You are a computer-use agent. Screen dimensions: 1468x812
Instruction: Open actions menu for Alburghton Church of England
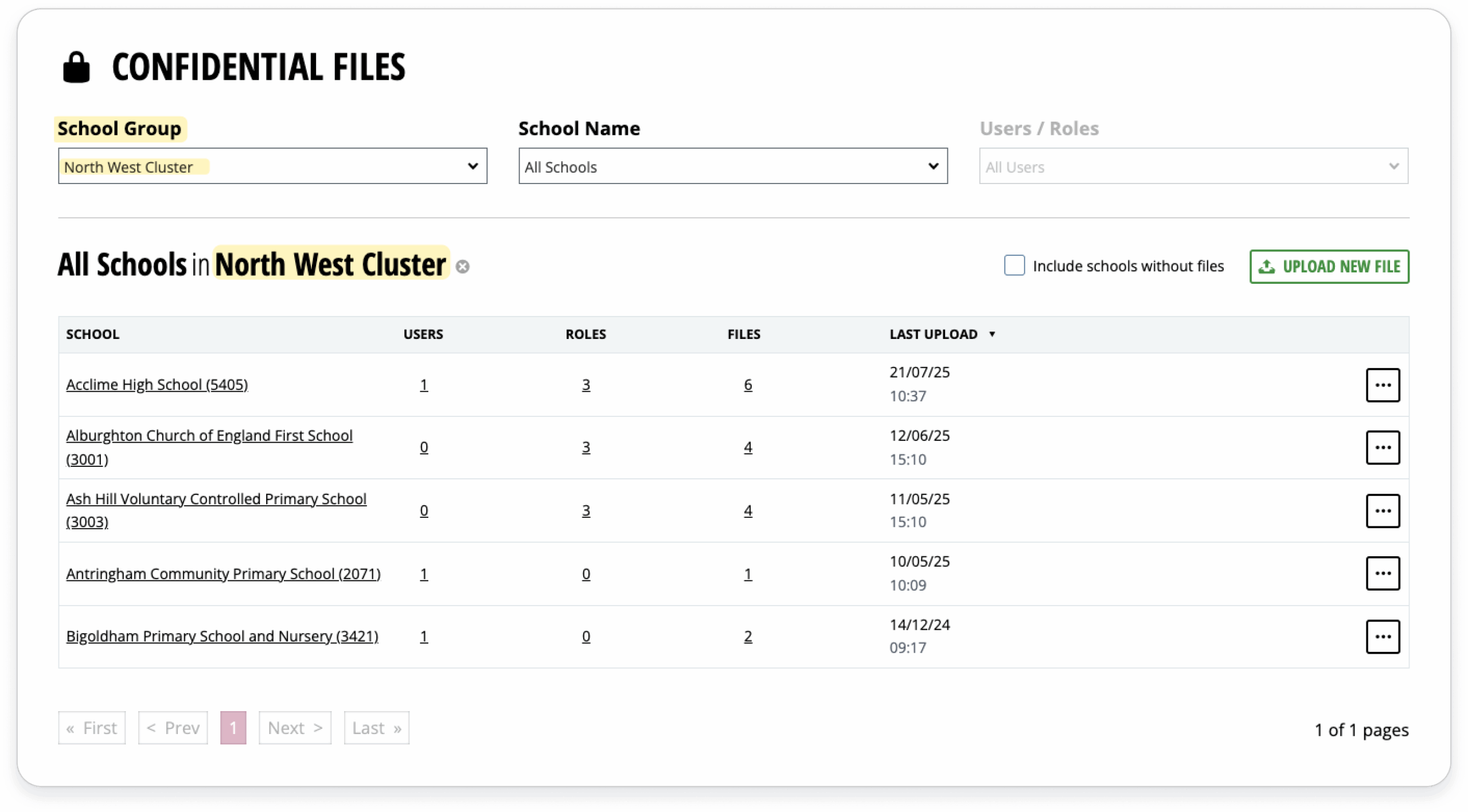(x=1382, y=447)
